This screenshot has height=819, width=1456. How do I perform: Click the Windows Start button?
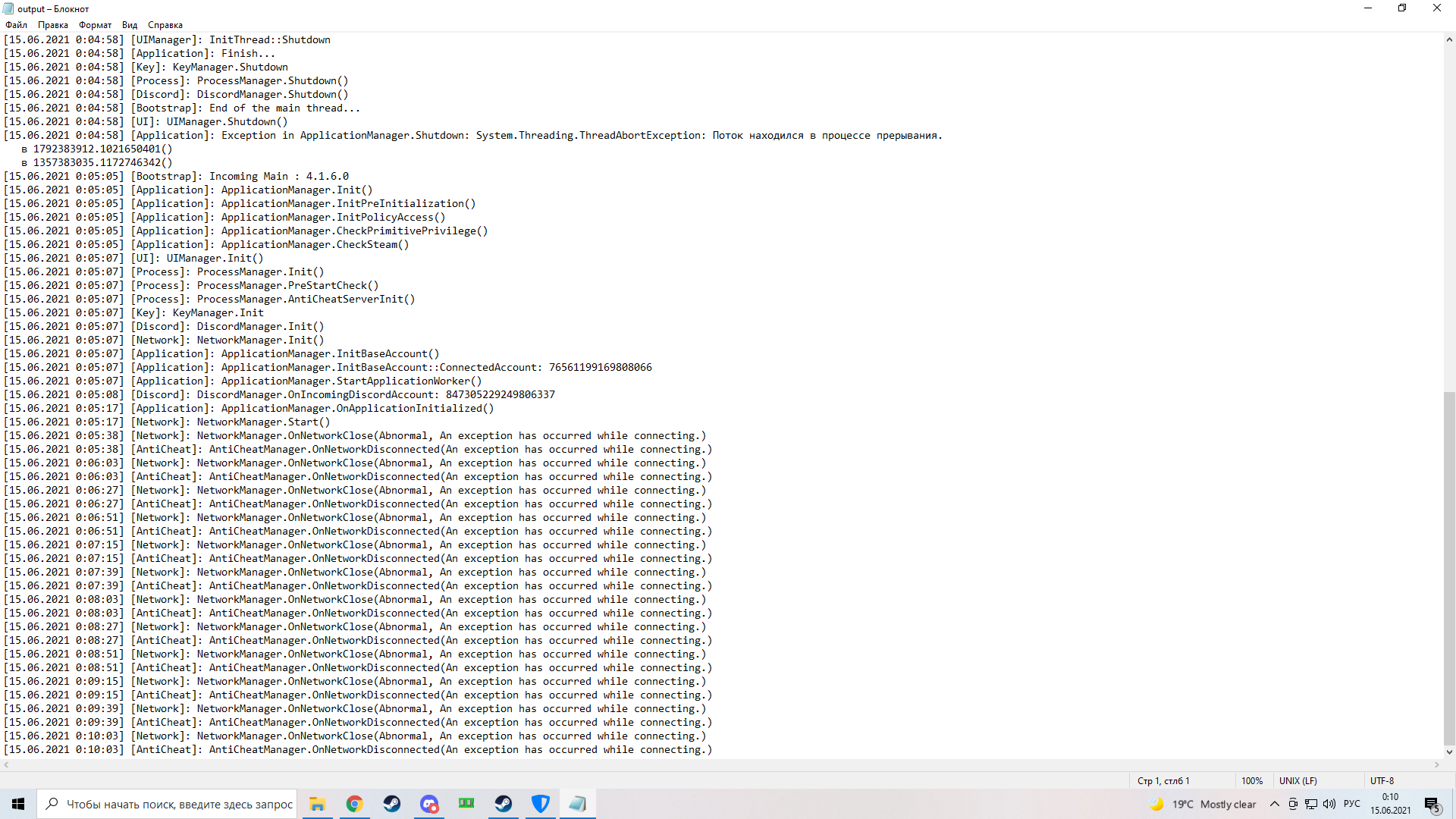tap(18, 804)
